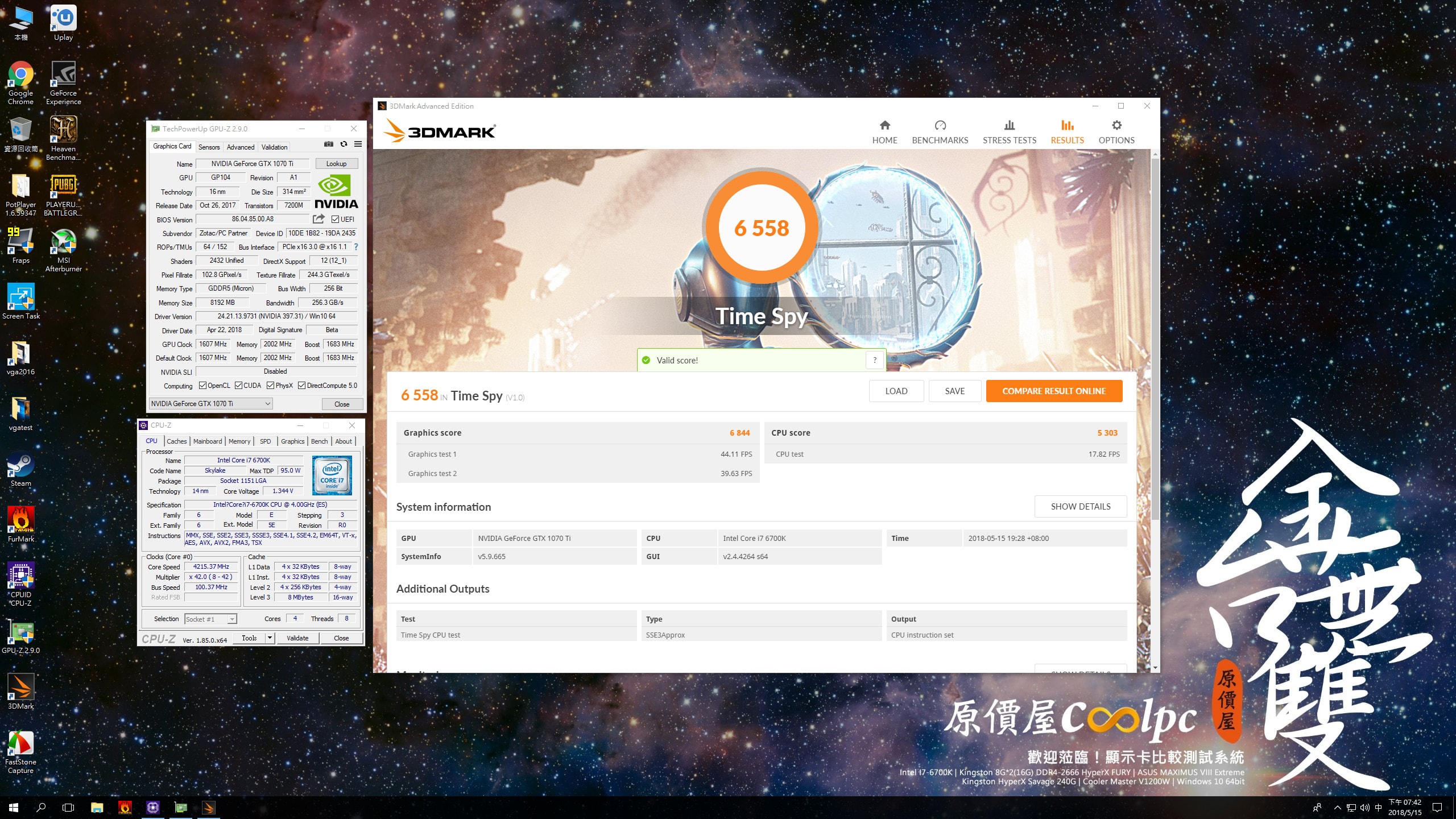Open the PLAYERUNKNOWN'S BATTLEGROUNDS desktop icon
The image size is (1456, 819).
(63, 195)
